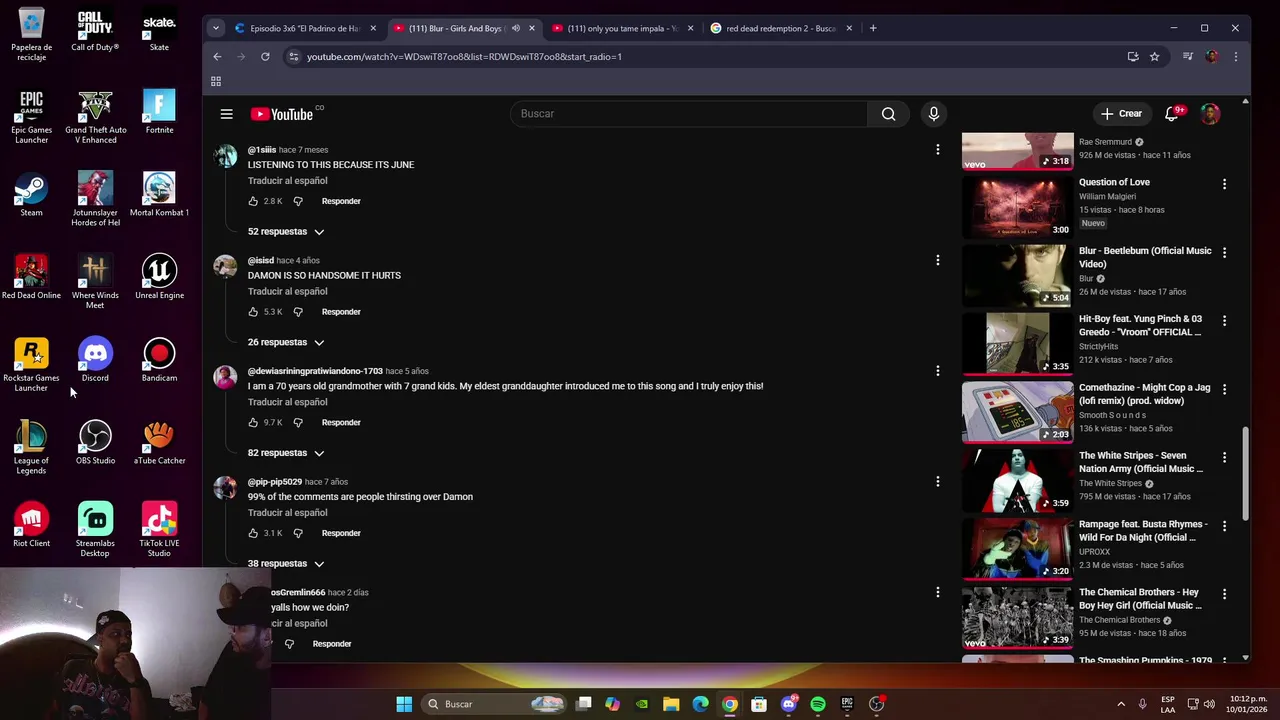Screen dimensions: 1280x720
Task: Reload the page in Chrome
Action: [265, 57]
